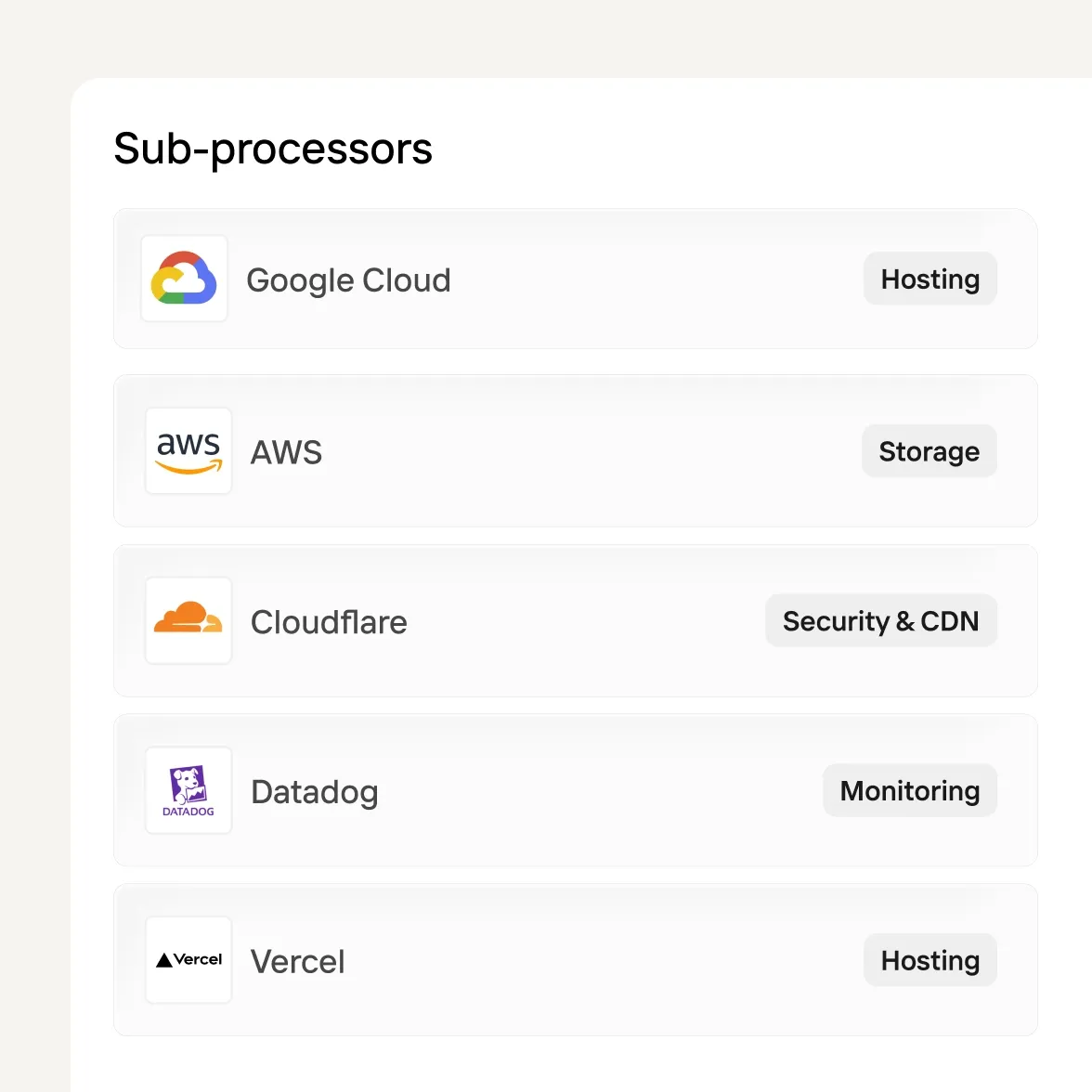Select the AWS name text

[x=286, y=453]
